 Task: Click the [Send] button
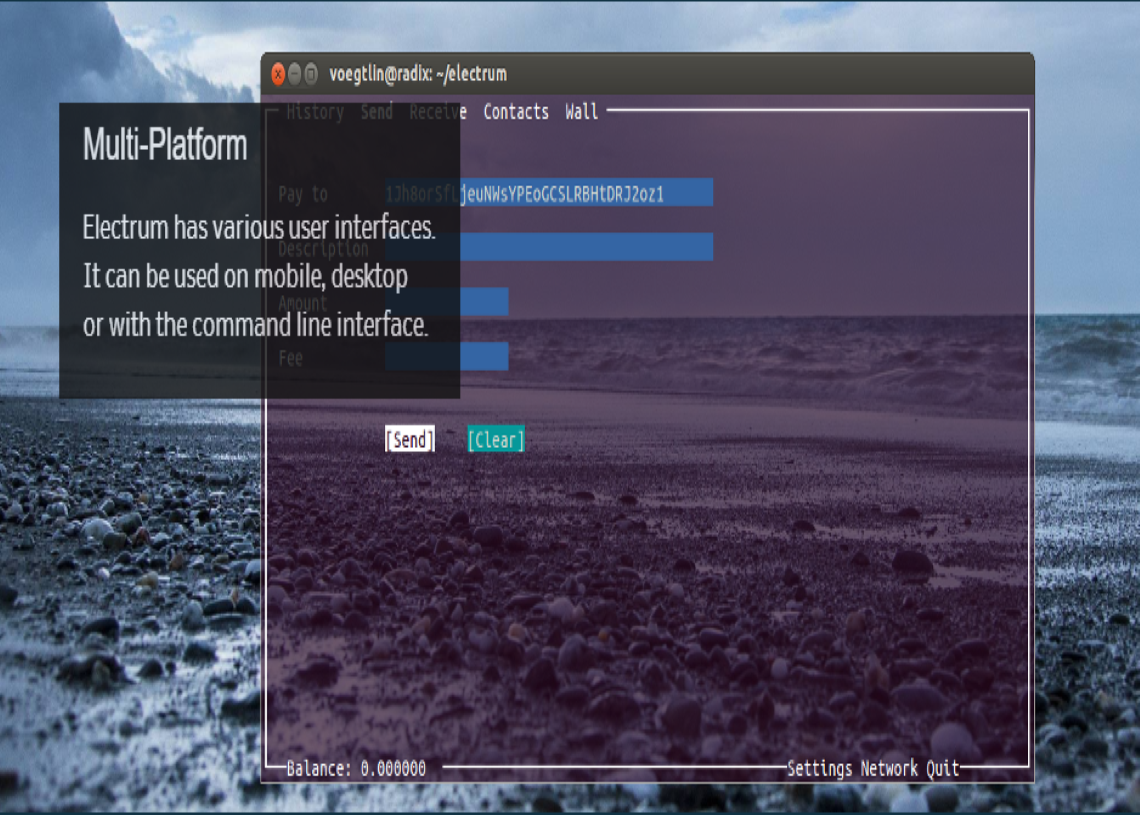[410, 439]
